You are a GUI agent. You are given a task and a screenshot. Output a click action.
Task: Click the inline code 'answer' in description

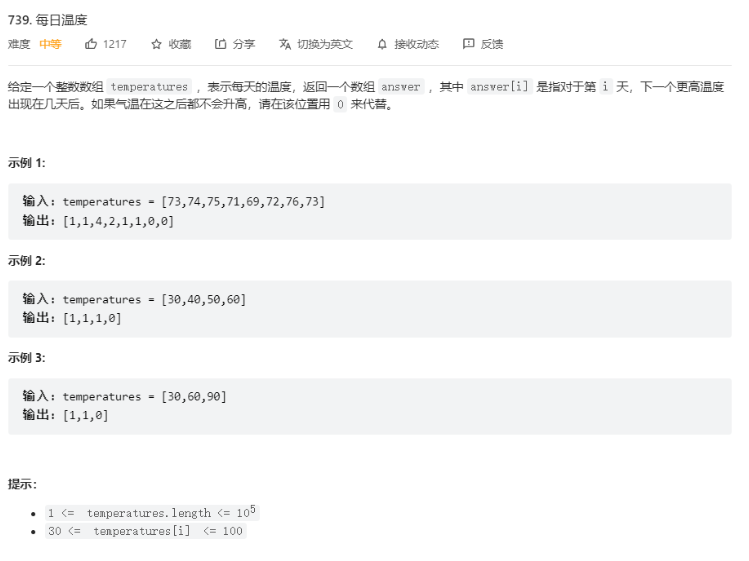coord(401,87)
